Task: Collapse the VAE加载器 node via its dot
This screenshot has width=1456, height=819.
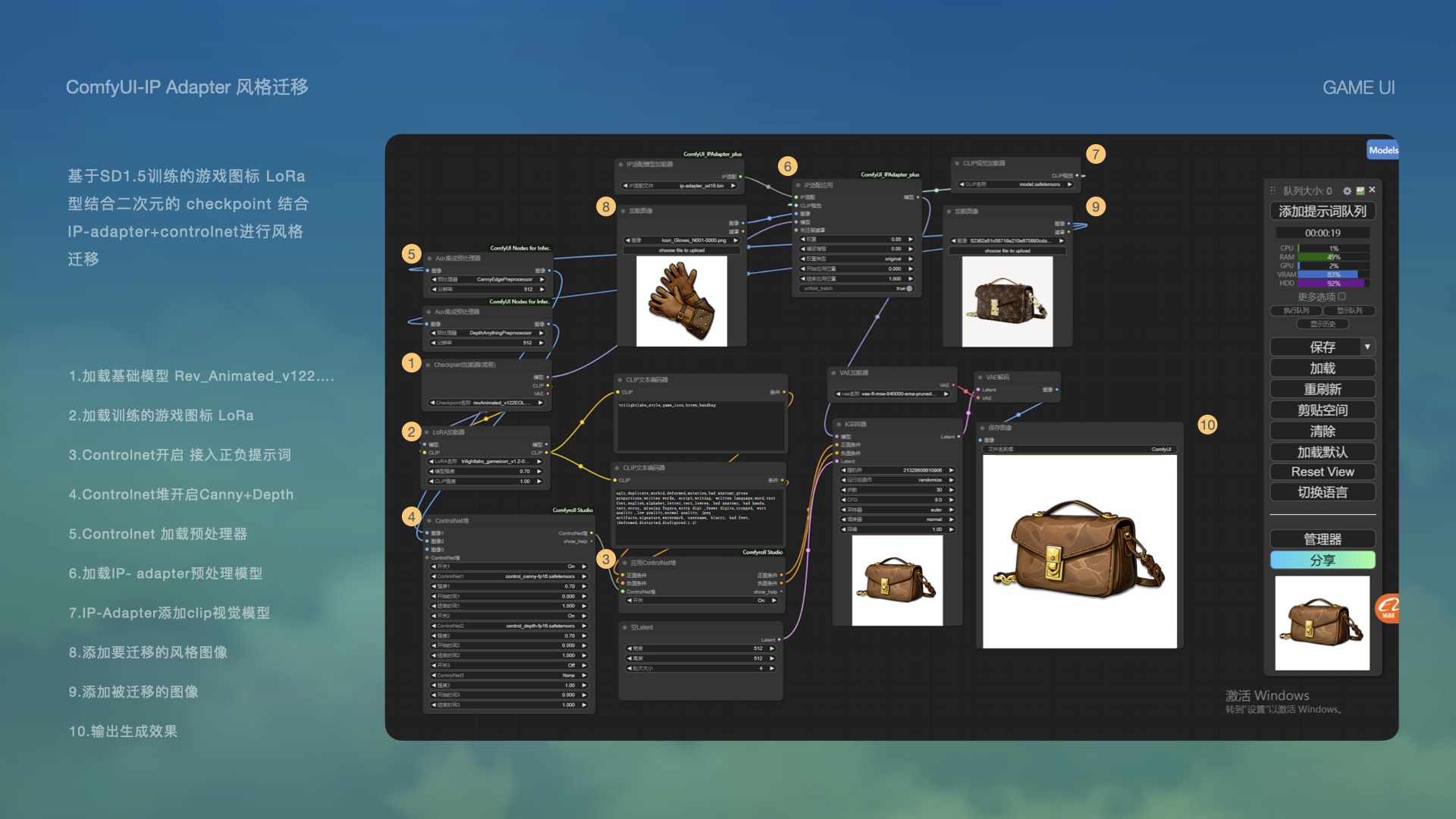Action: (x=833, y=373)
